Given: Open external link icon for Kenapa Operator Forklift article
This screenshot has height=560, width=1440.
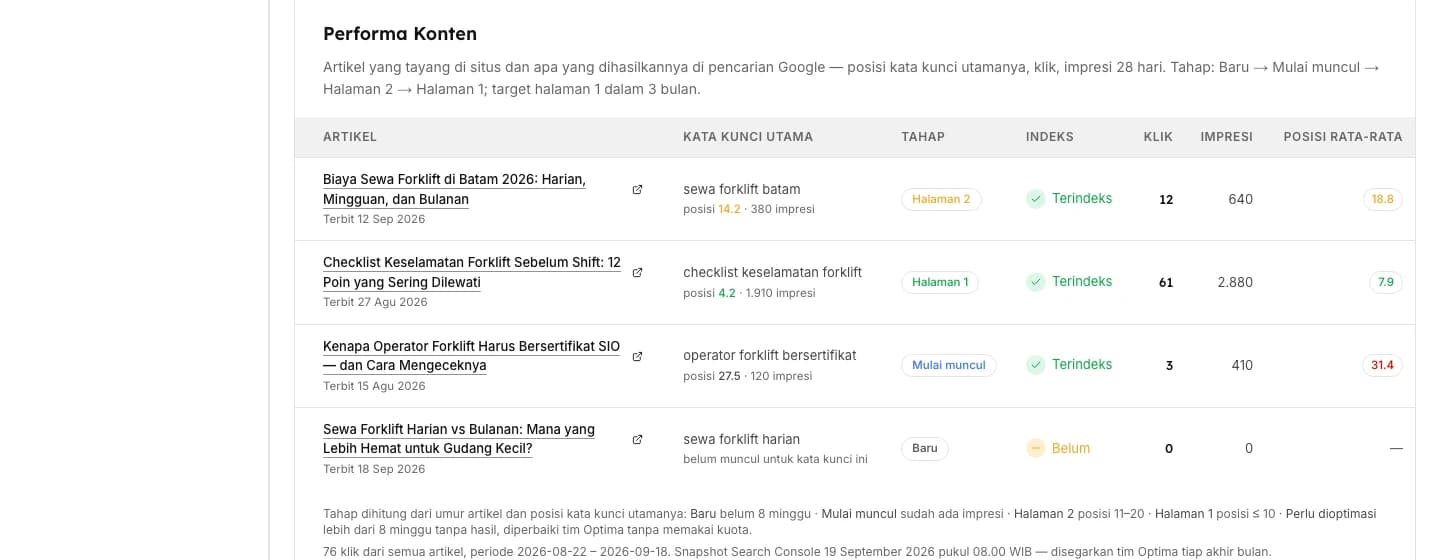Looking at the screenshot, I should [x=637, y=356].
